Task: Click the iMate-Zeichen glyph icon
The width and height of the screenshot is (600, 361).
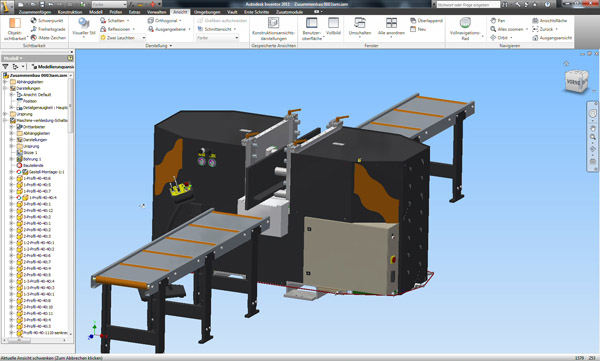Action: (x=33, y=38)
